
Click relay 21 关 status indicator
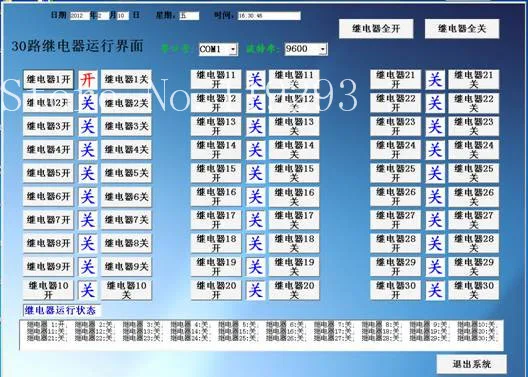[x=435, y=80]
